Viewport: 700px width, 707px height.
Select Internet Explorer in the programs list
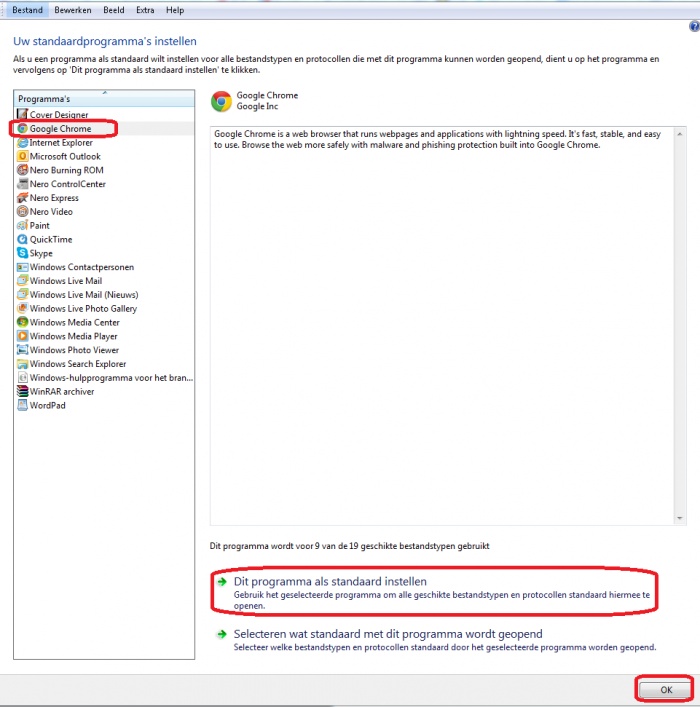click(61, 142)
